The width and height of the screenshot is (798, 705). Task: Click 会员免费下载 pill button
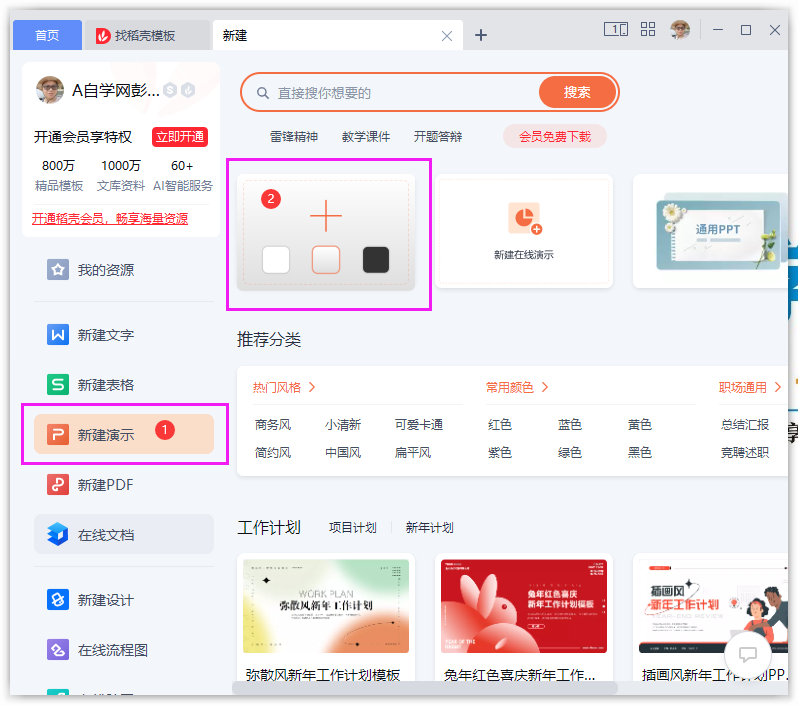pos(555,136)
